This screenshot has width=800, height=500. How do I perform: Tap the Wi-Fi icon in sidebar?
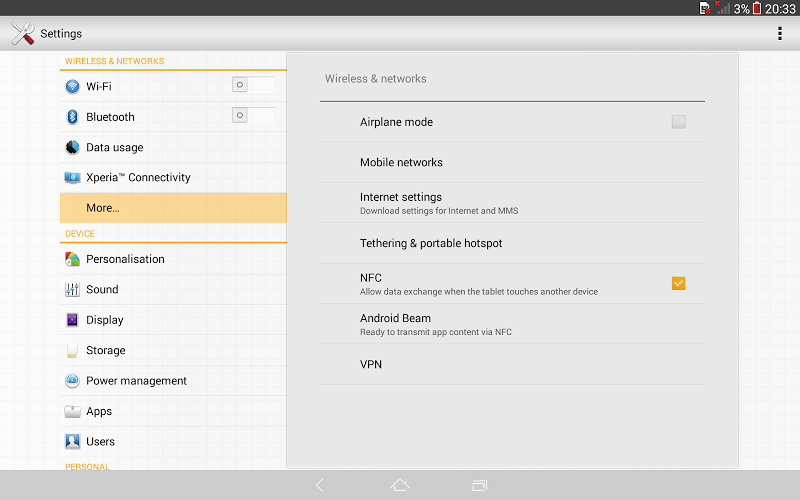pyautogui.click(x=72, y=86)
